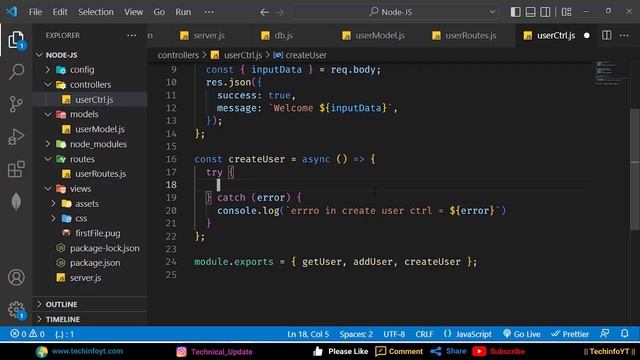Open the Manage settings gear
The height and width of the screenshot is (360, 640).
[16, 310]
